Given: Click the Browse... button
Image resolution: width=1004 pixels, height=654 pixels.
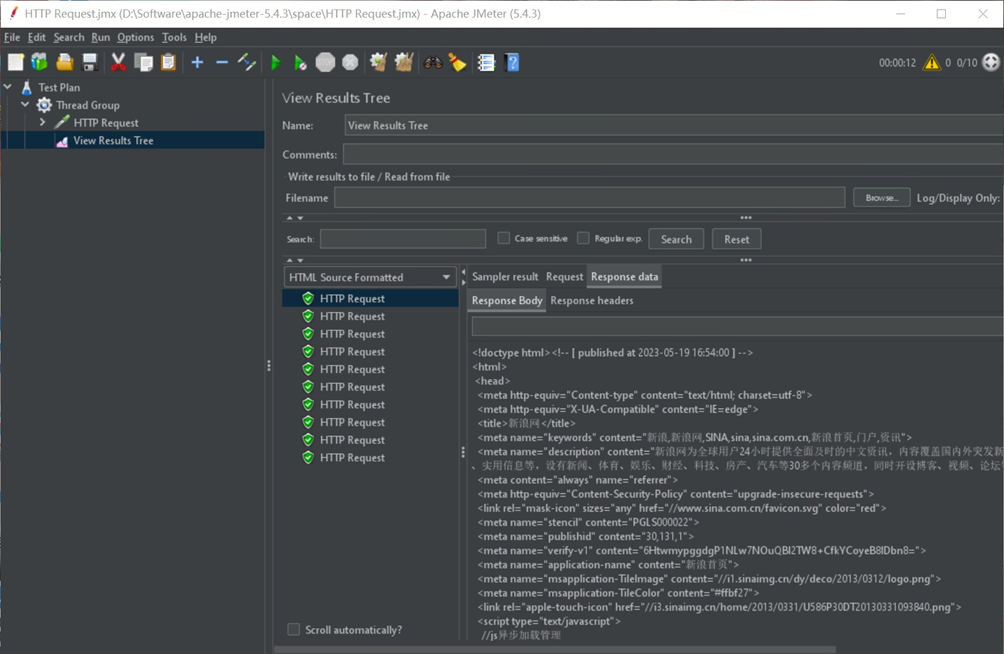Looking at the screenshot, I should tap(881, 198).
